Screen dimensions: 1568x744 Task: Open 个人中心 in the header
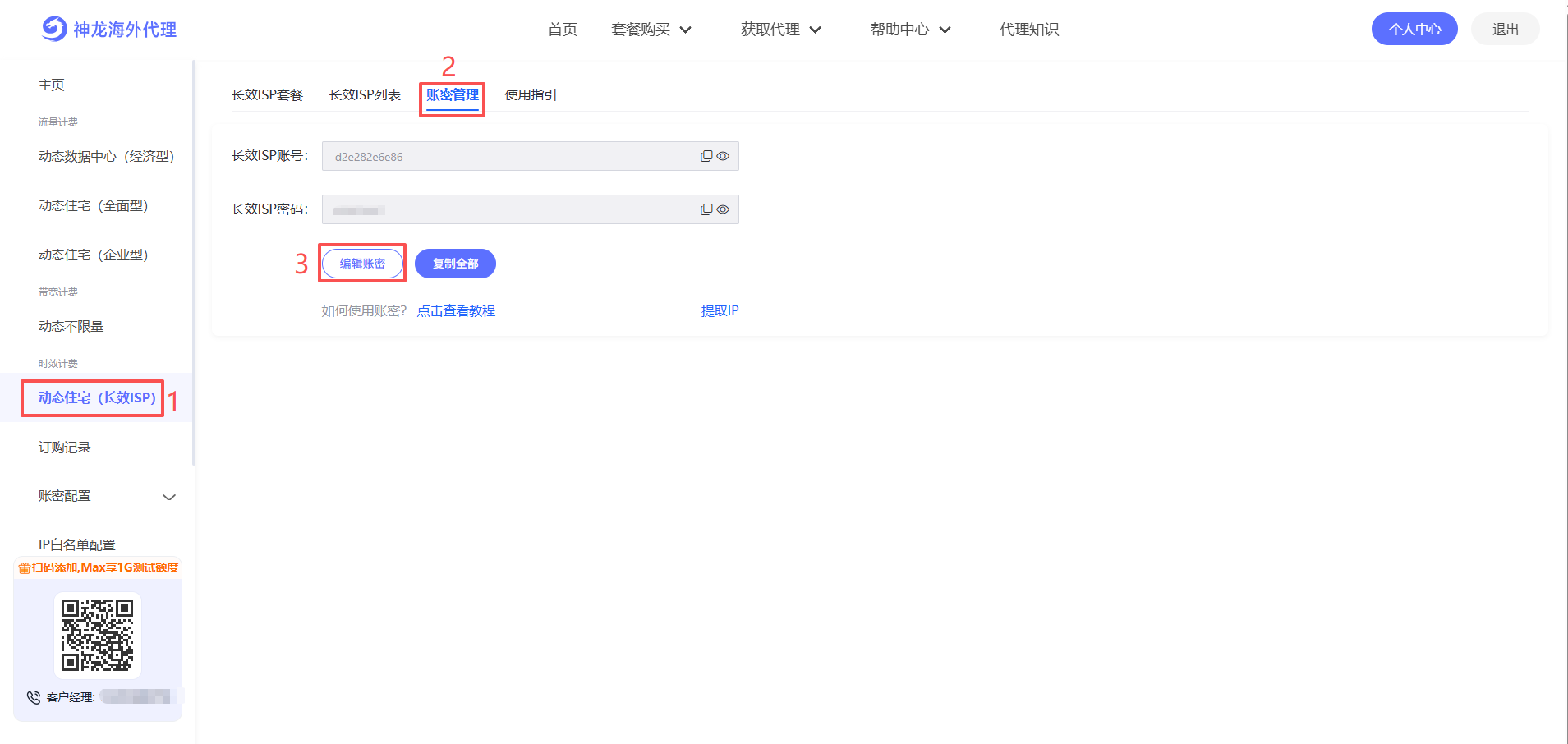click(x=1414, y=29)
